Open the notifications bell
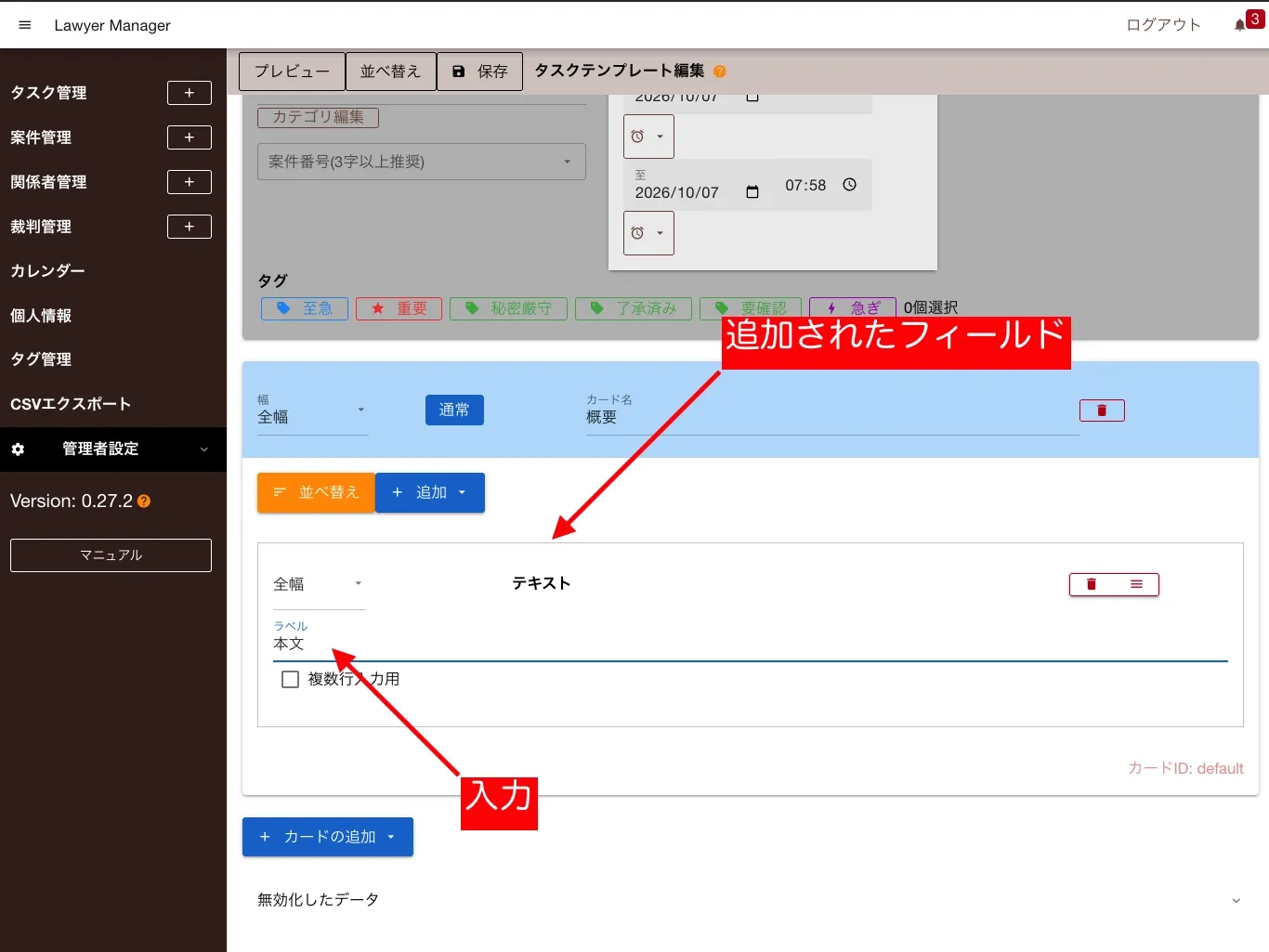This screenshot has width=1269, height=952. [x=1240, y=25]
